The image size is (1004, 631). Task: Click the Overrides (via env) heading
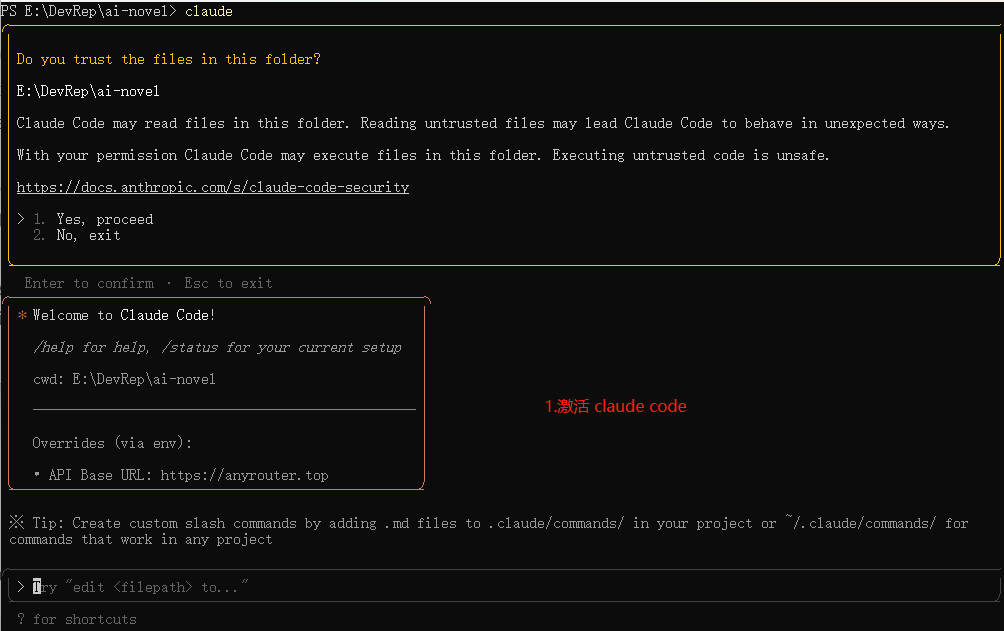(x=112, y=443)
